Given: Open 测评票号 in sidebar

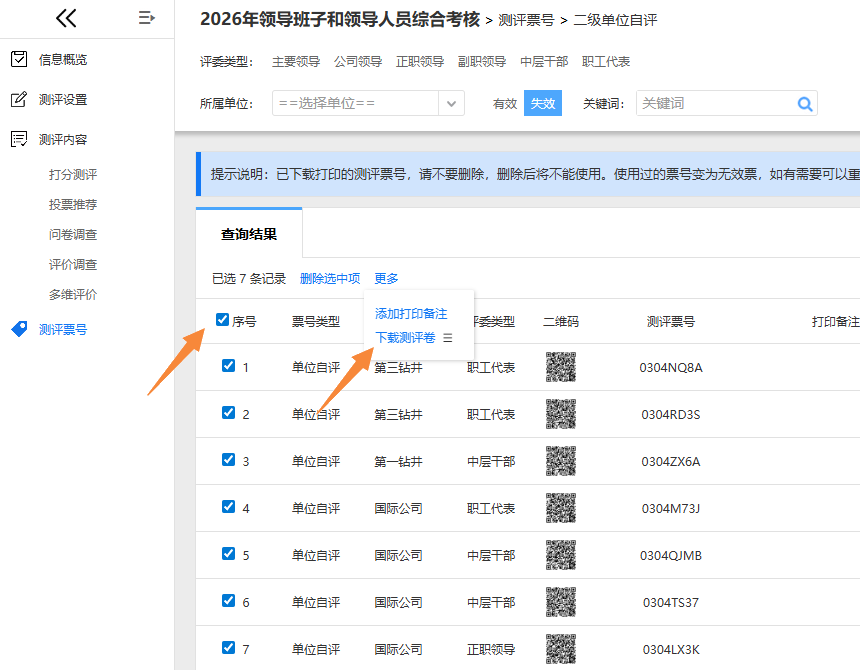Looking at the screenshot, I should 63,329.
